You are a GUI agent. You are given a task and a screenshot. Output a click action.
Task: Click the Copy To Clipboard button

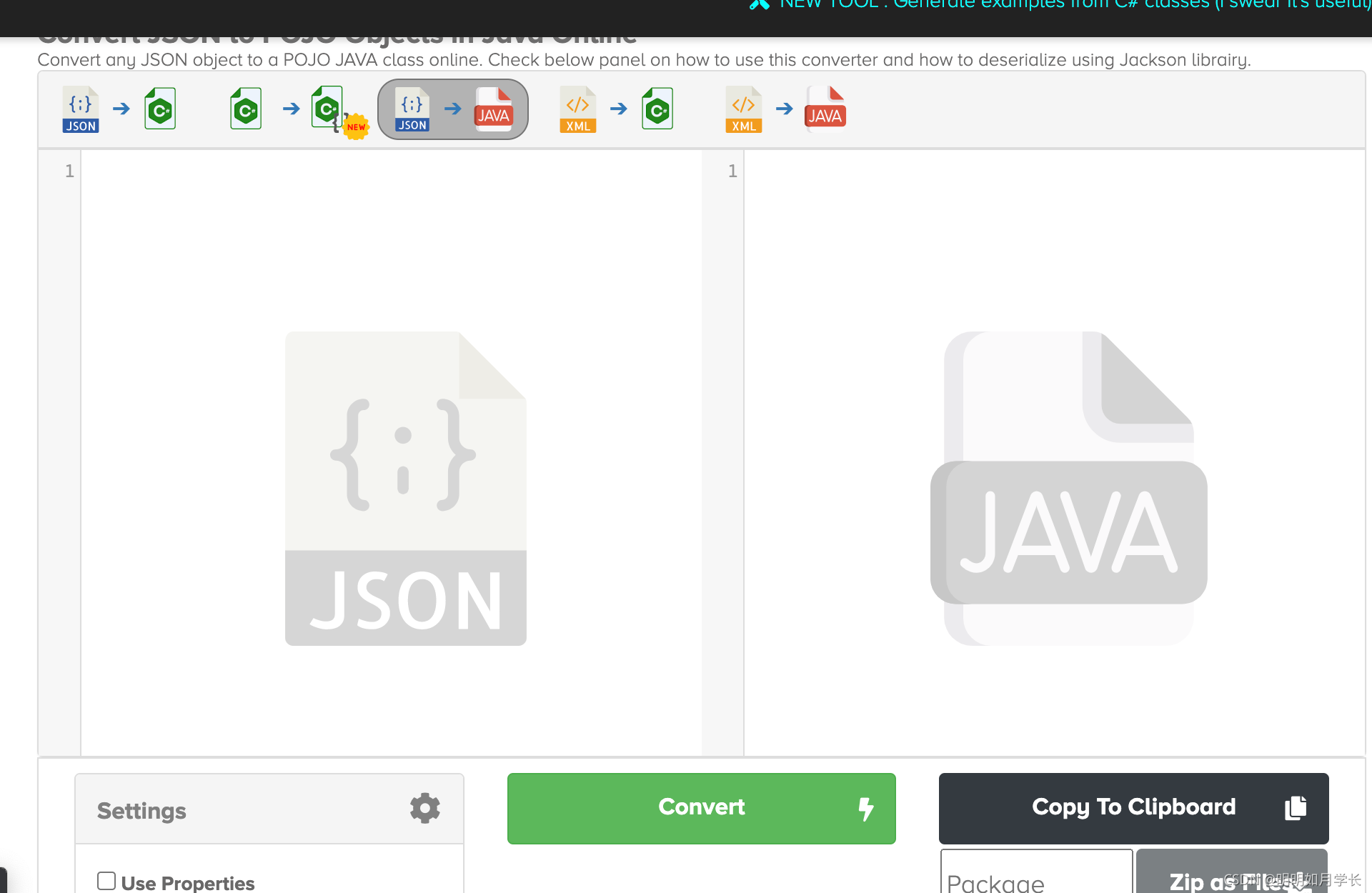pyautogui.click(x=1133, y=806)
